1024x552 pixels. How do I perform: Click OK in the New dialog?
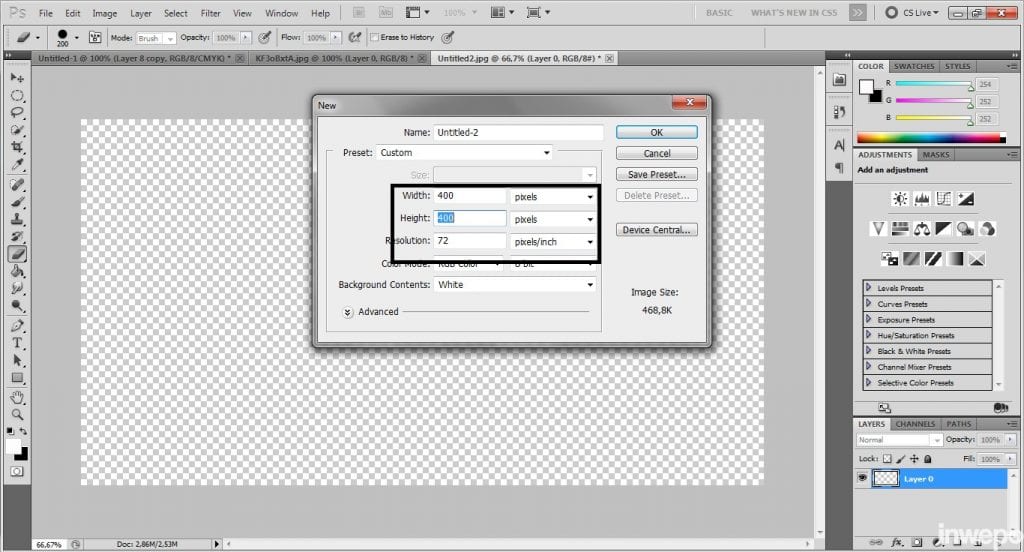(x=656, y=132)
